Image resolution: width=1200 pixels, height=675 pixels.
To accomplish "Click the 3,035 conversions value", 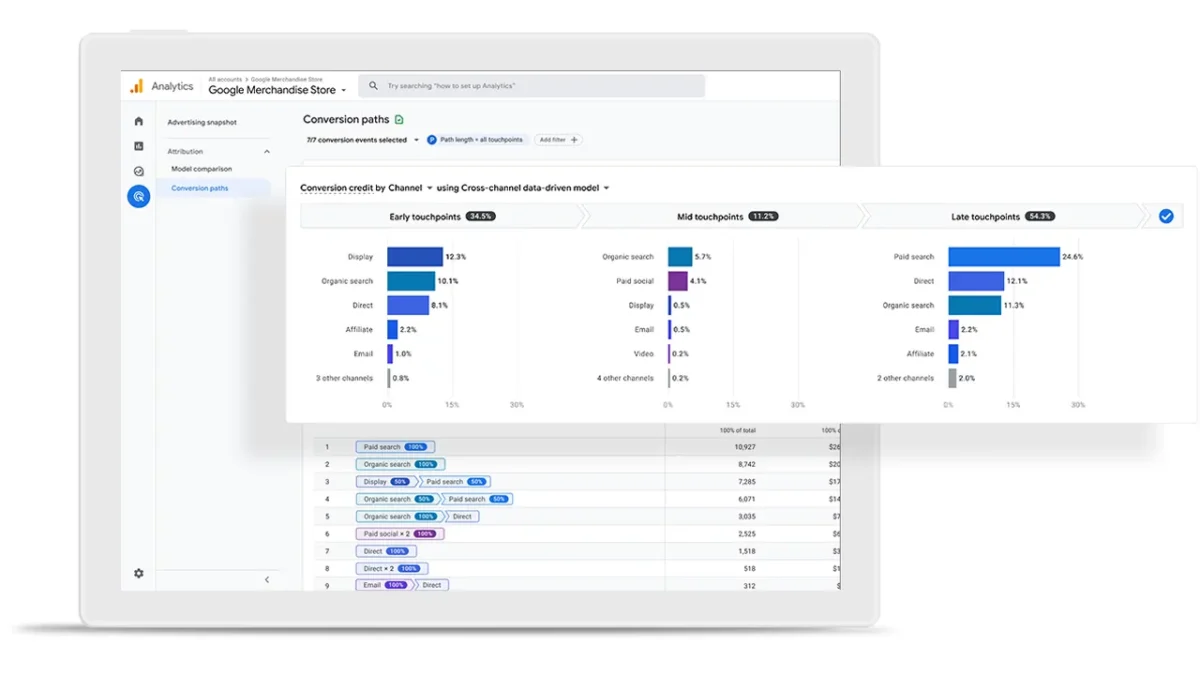I will point(746,517).
